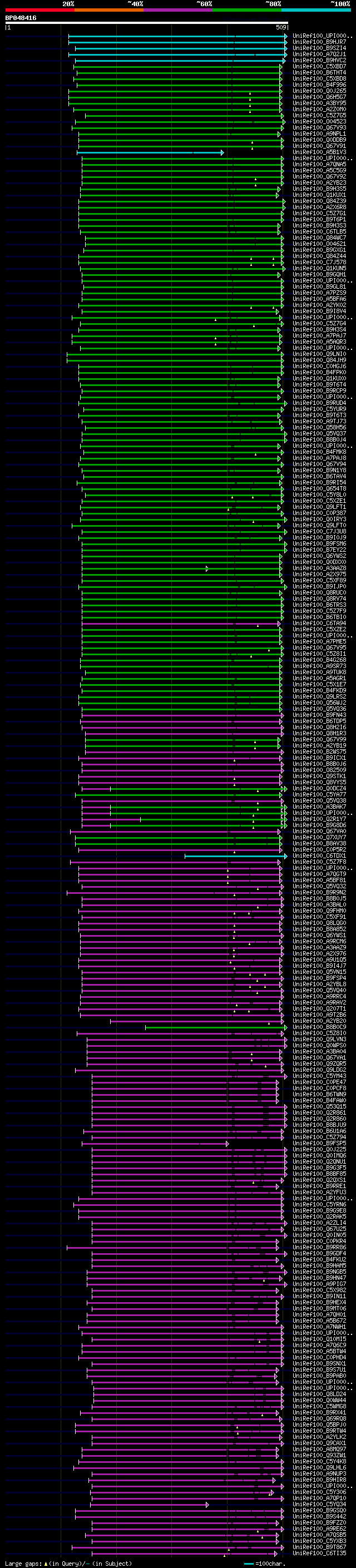Select hit label UniRef100_B9HEX4
Screen dimensions: 356x1568
click(319, 1303)
